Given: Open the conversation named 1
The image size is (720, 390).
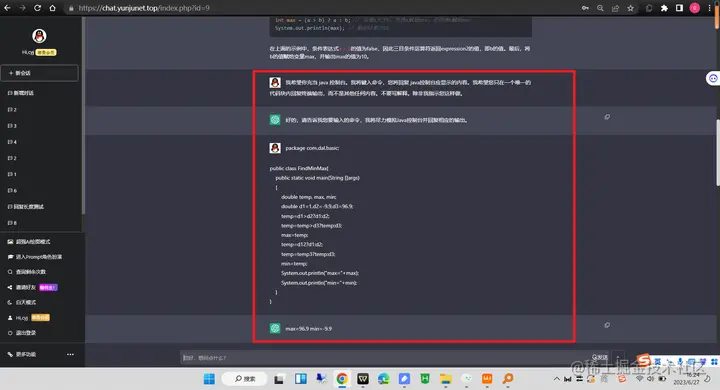Looking at the screenshot, I should [x=12, y=175].
